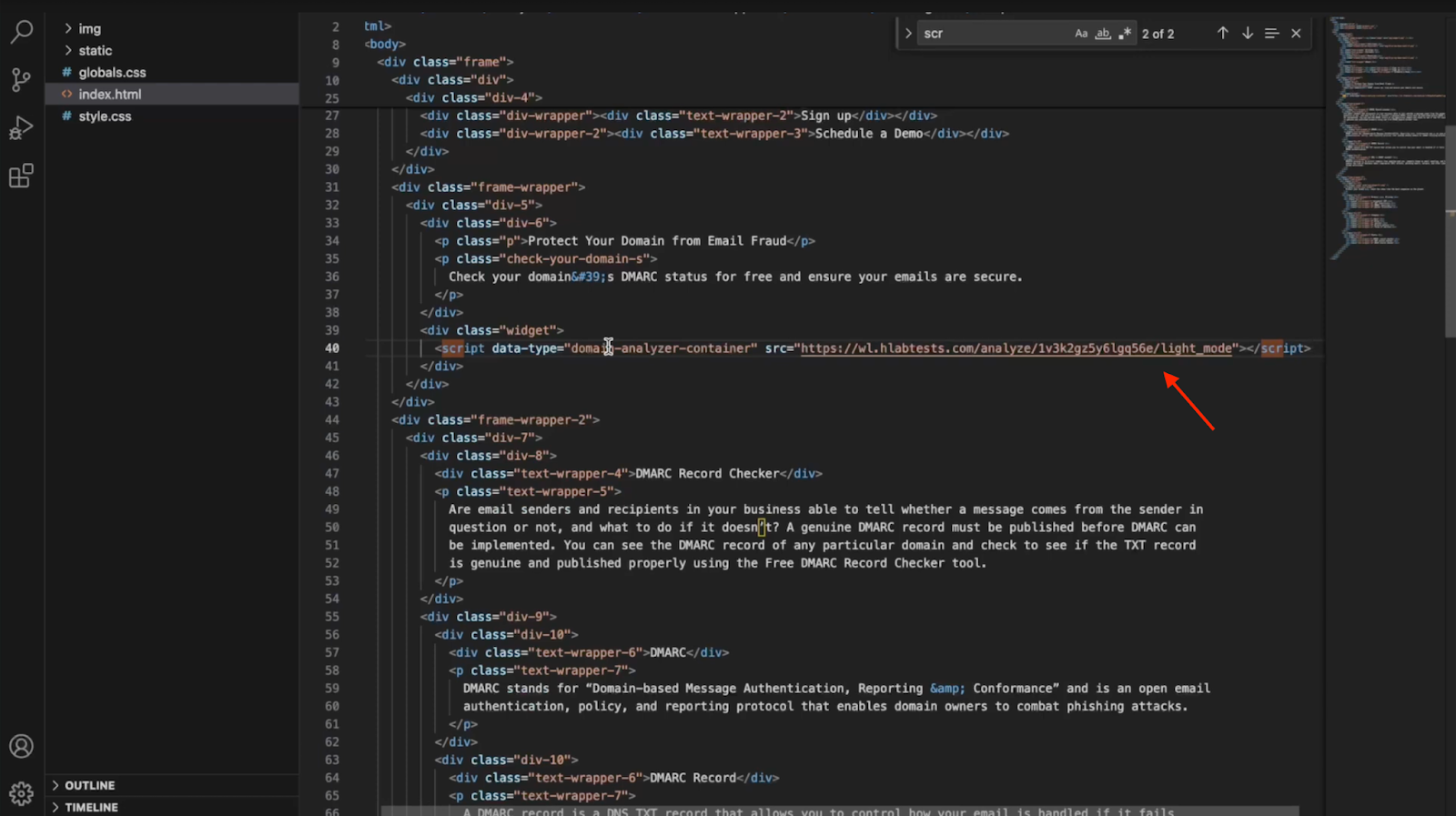The width and height of the screenshot is (1456, 816).
Task: Open the Manage gear settings menu
Action: (21, 794)
